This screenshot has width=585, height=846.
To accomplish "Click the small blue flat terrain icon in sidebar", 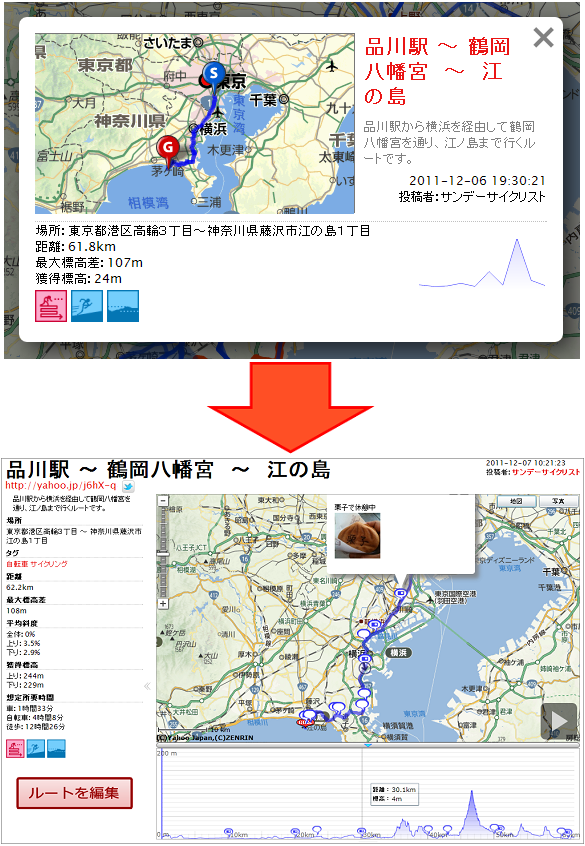I will (56, 749).
